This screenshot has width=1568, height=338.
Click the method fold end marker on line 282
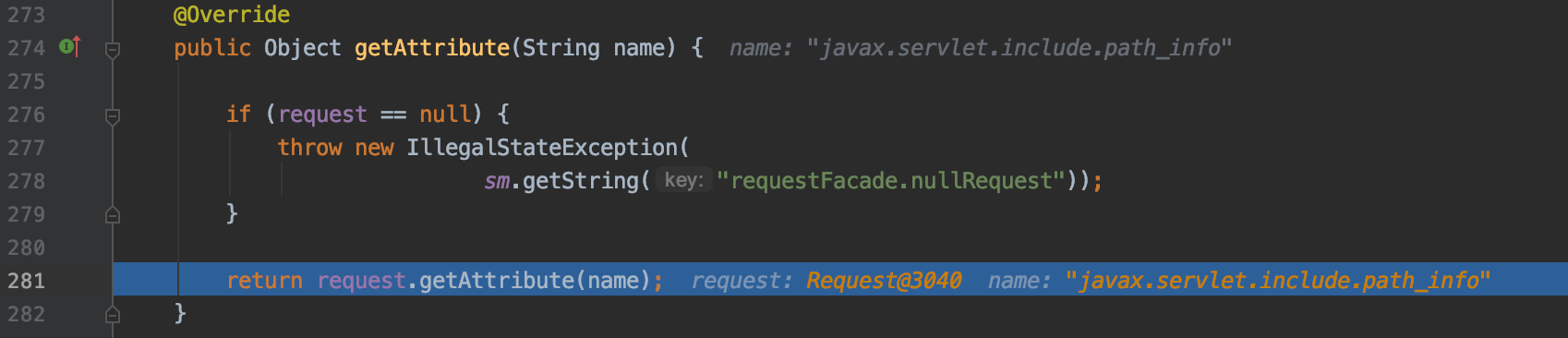coord(113,314)
